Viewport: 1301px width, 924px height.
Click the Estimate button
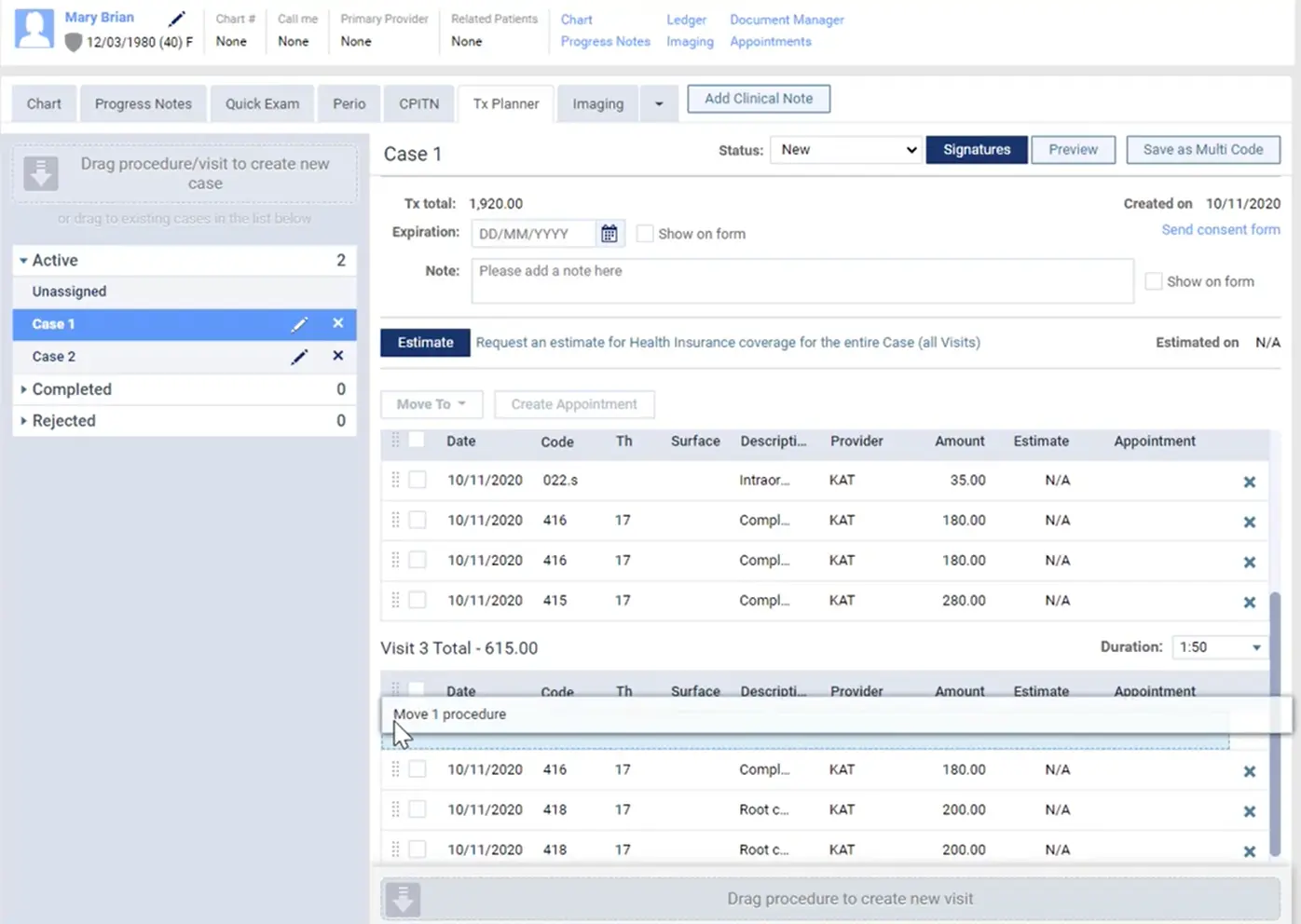426,343
